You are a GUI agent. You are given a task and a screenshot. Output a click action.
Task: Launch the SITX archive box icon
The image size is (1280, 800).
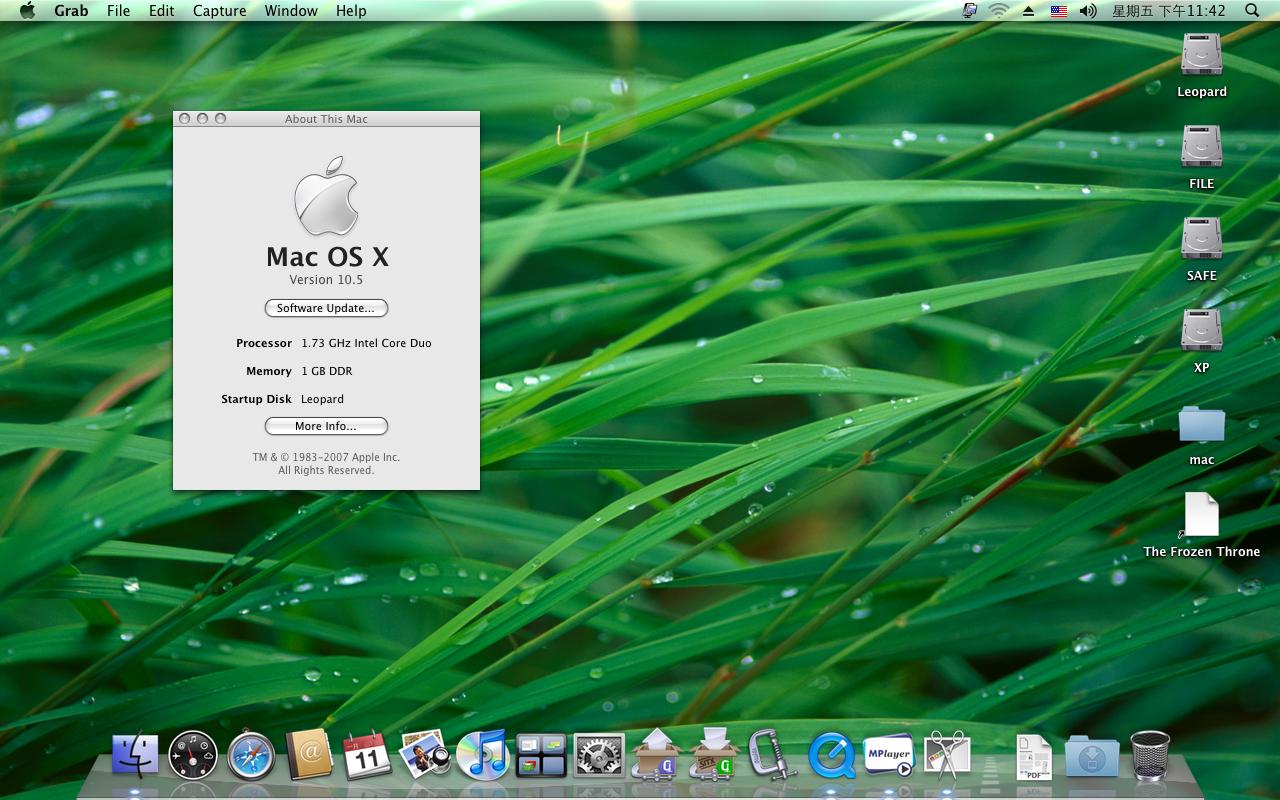click(x=715, y=755)
